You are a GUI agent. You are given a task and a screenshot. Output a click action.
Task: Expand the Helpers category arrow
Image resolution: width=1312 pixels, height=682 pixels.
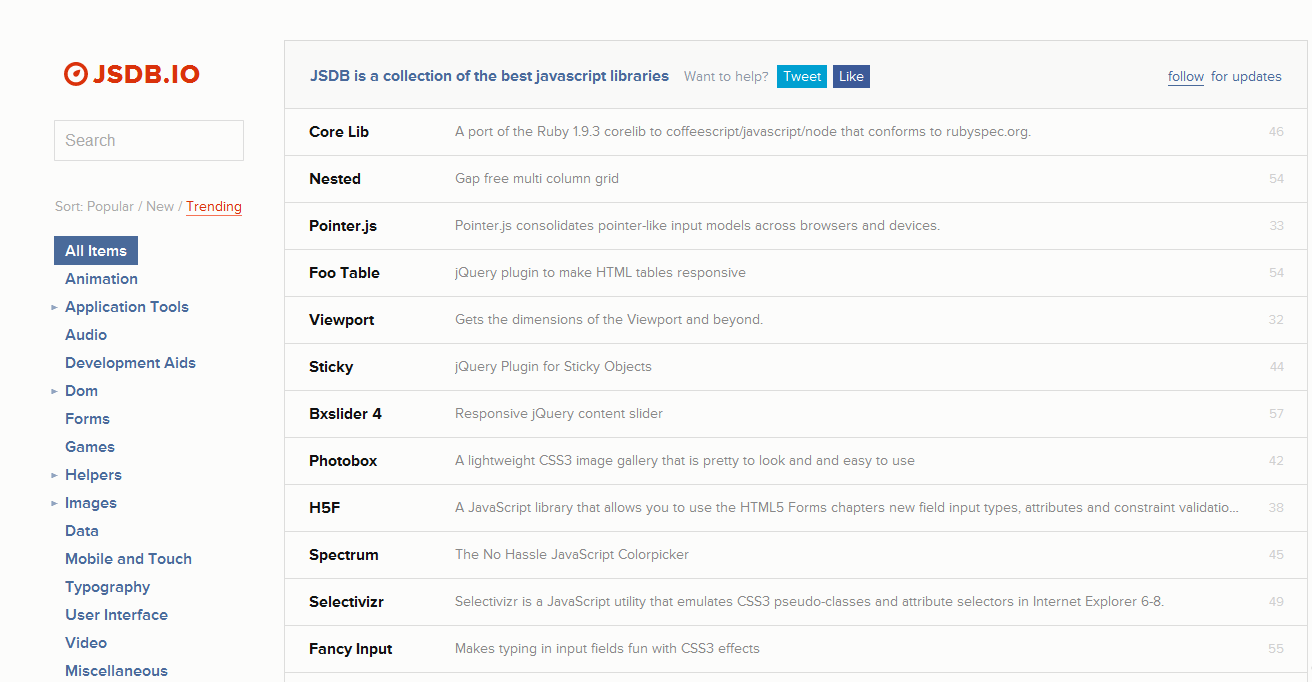tap(55, 475)
